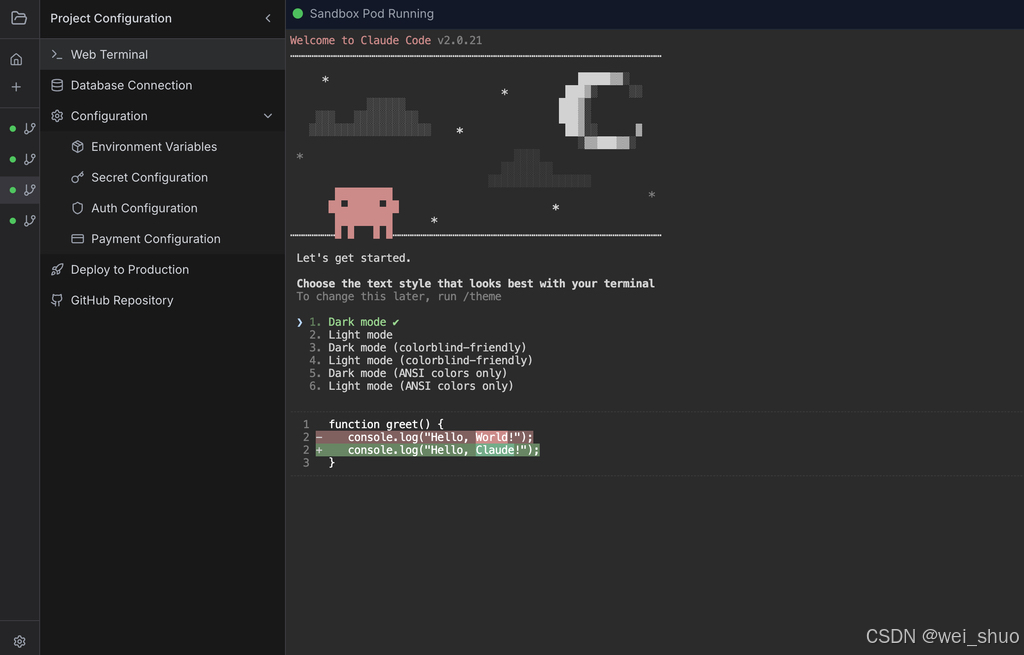Select theme option 2. Light mode
The image size is (1024, 655).
tap(351, 334)
